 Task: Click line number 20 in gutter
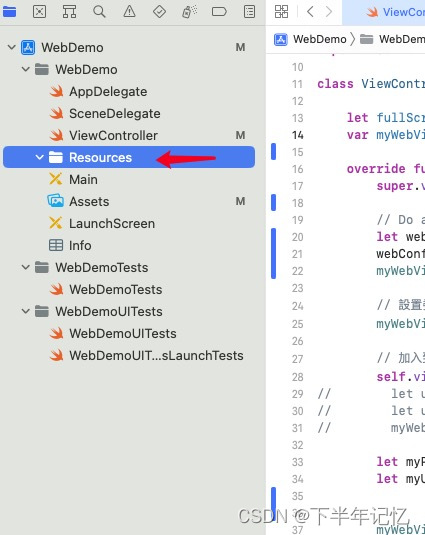tap(297, 237)
